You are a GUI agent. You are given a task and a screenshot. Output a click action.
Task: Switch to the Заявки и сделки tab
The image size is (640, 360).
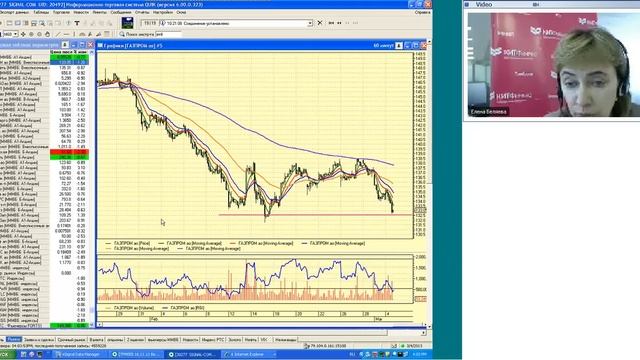pyautogui.click(x=39, y=340)
